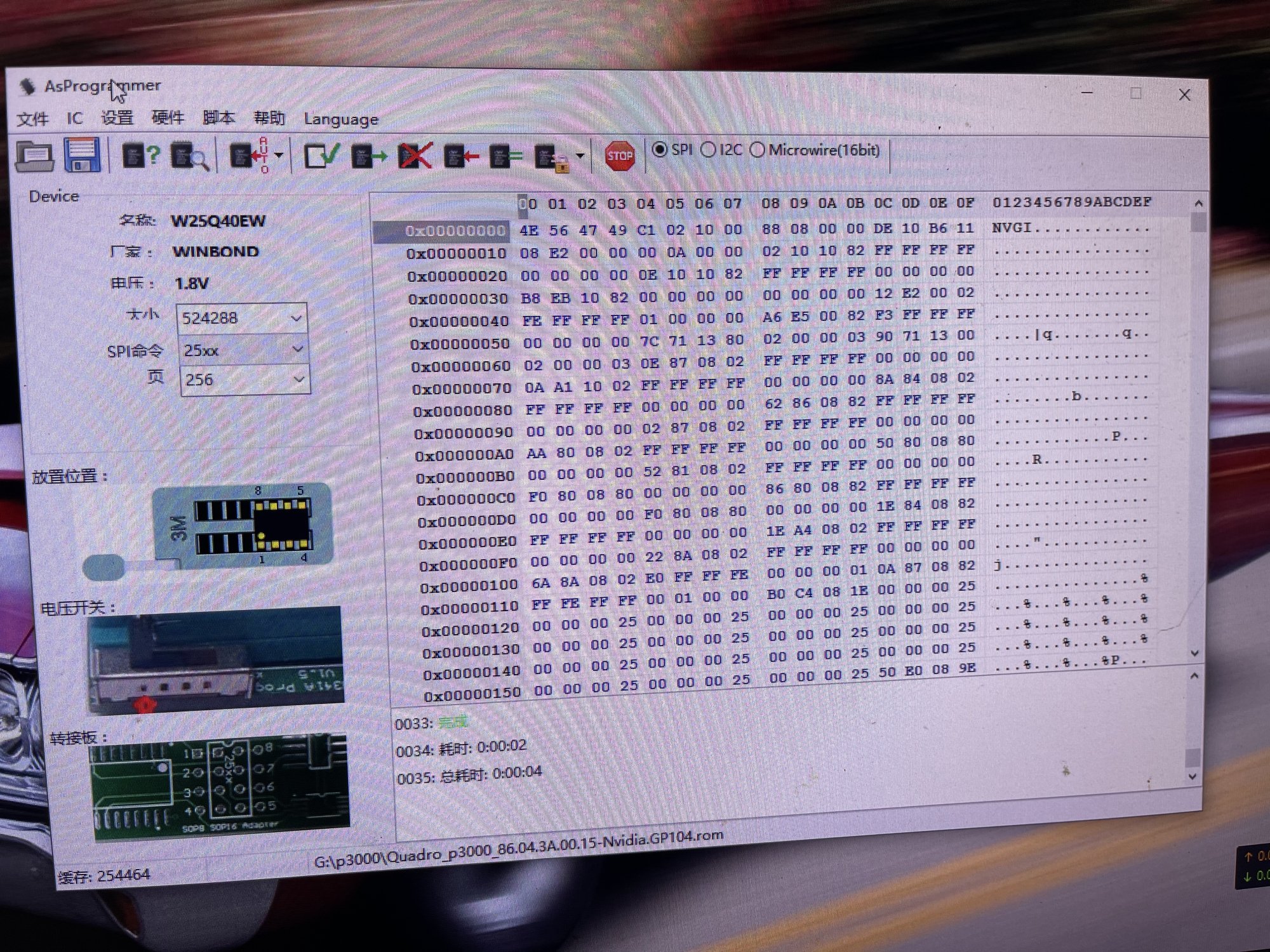The height and width of the screenshot is (952, 1270).
Task: Click the chip question mark detect icon
Action: click(140, 155)
